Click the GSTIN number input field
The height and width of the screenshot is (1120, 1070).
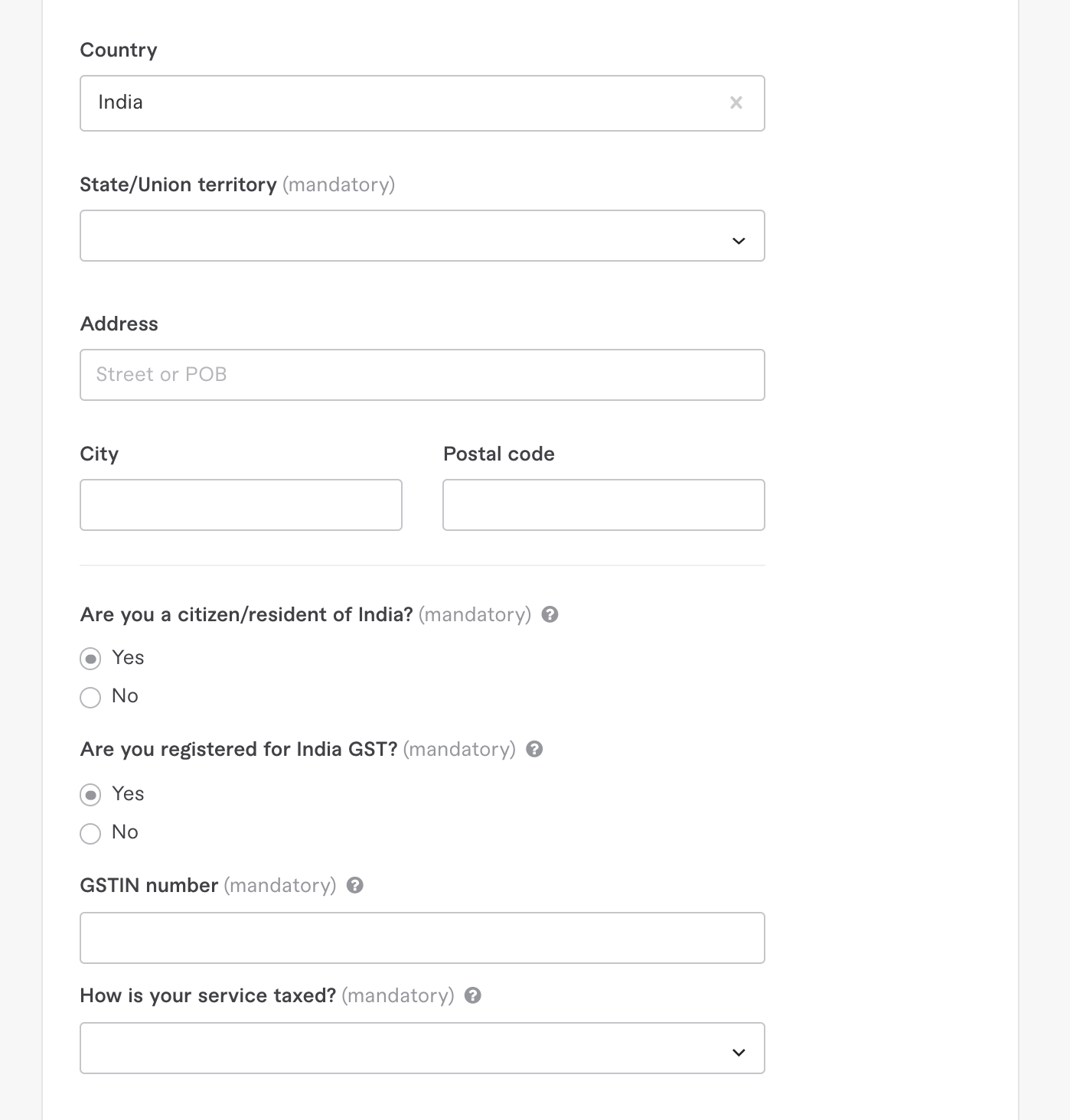coord(422,938)
